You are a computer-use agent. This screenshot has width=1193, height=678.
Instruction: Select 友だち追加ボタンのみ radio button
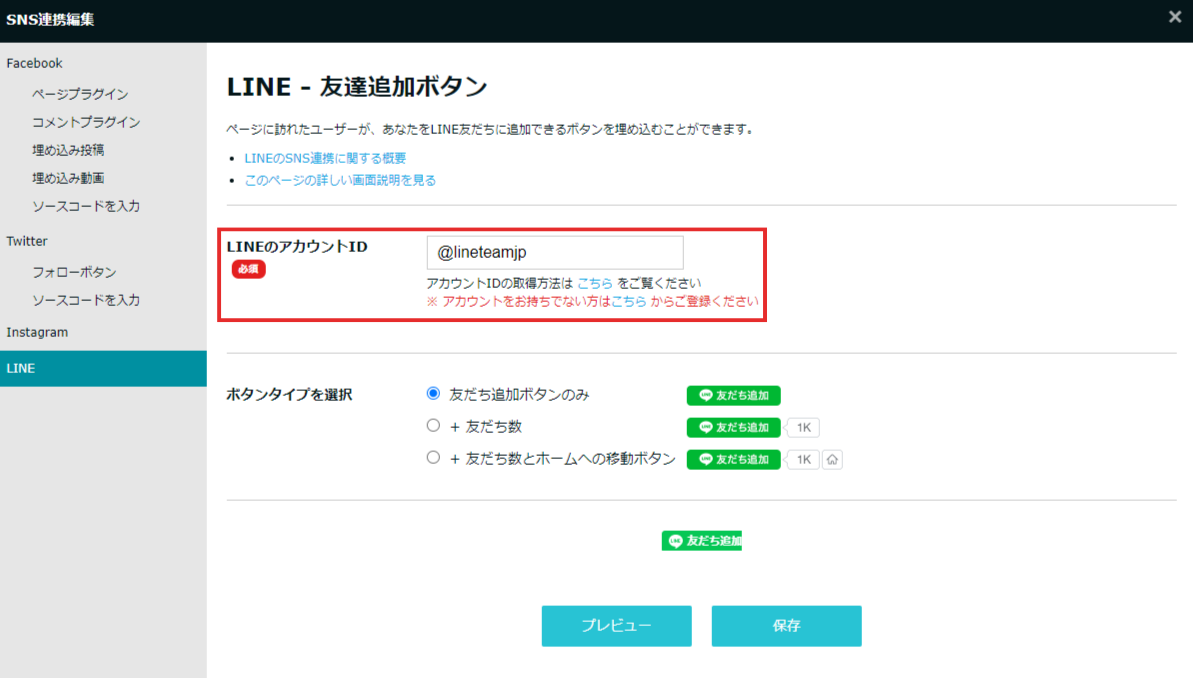(x=433, y=393)
